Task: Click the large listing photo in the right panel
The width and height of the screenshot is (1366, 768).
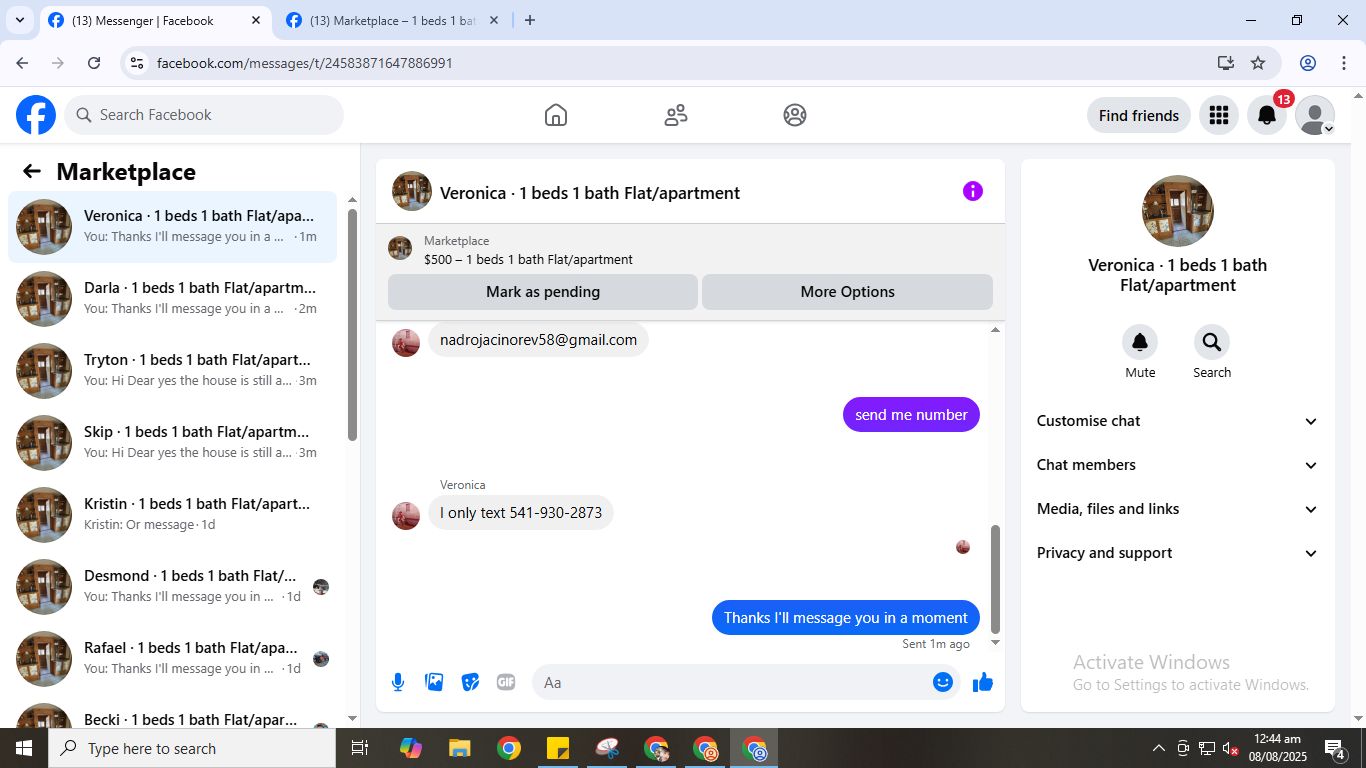Action: (x=1178, y=211)
